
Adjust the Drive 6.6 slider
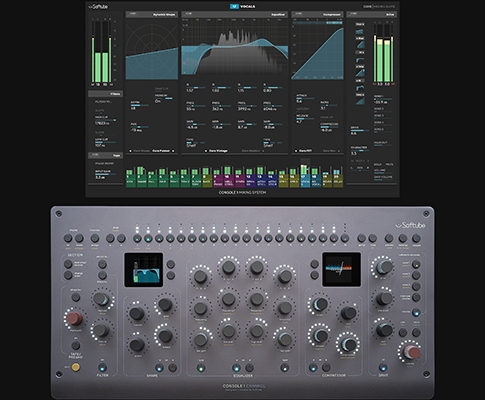coord(359,131)
